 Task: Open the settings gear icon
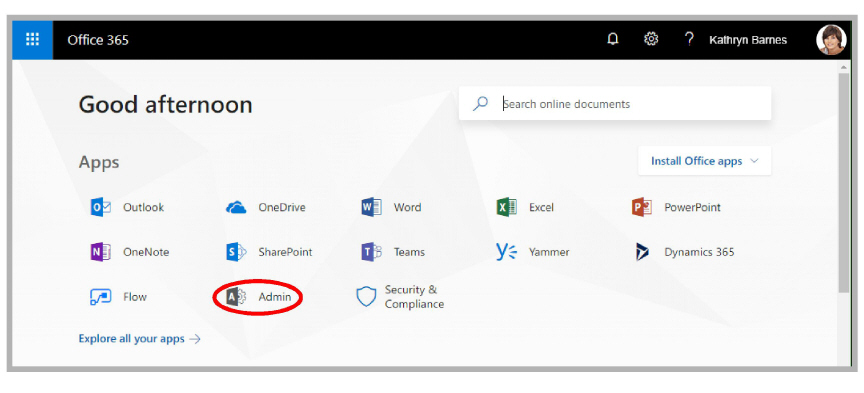pyautogui.click(x=651, y=40)
